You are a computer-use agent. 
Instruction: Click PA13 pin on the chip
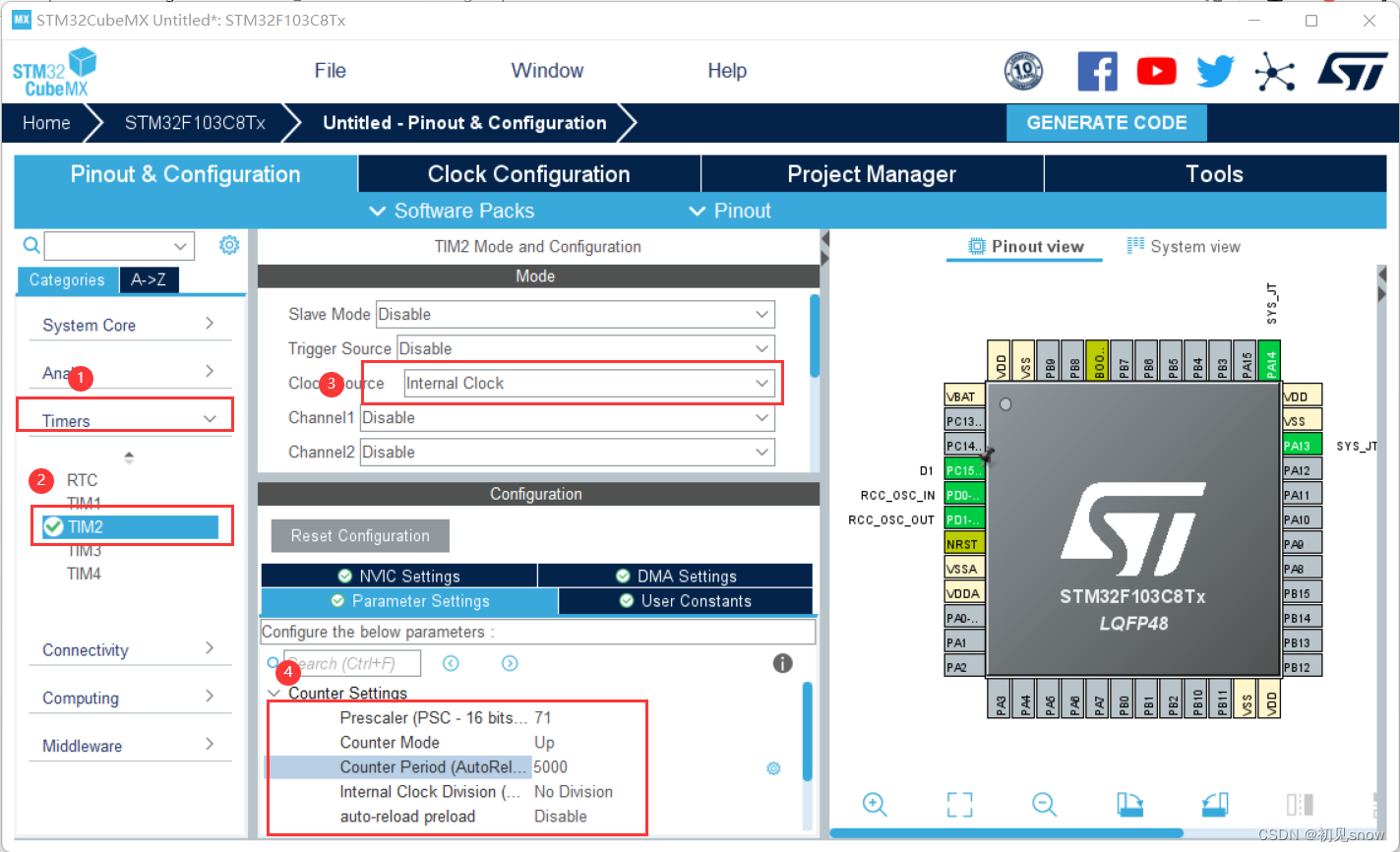(1302, 446)
